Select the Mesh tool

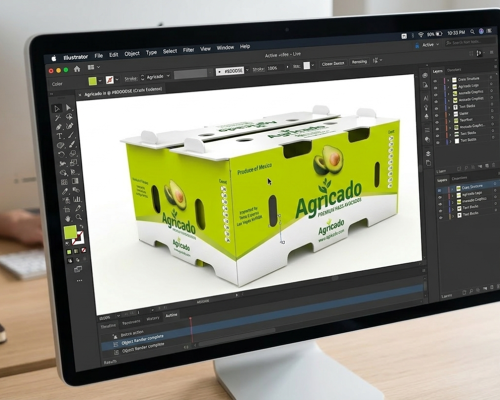(x=64, y=182)
